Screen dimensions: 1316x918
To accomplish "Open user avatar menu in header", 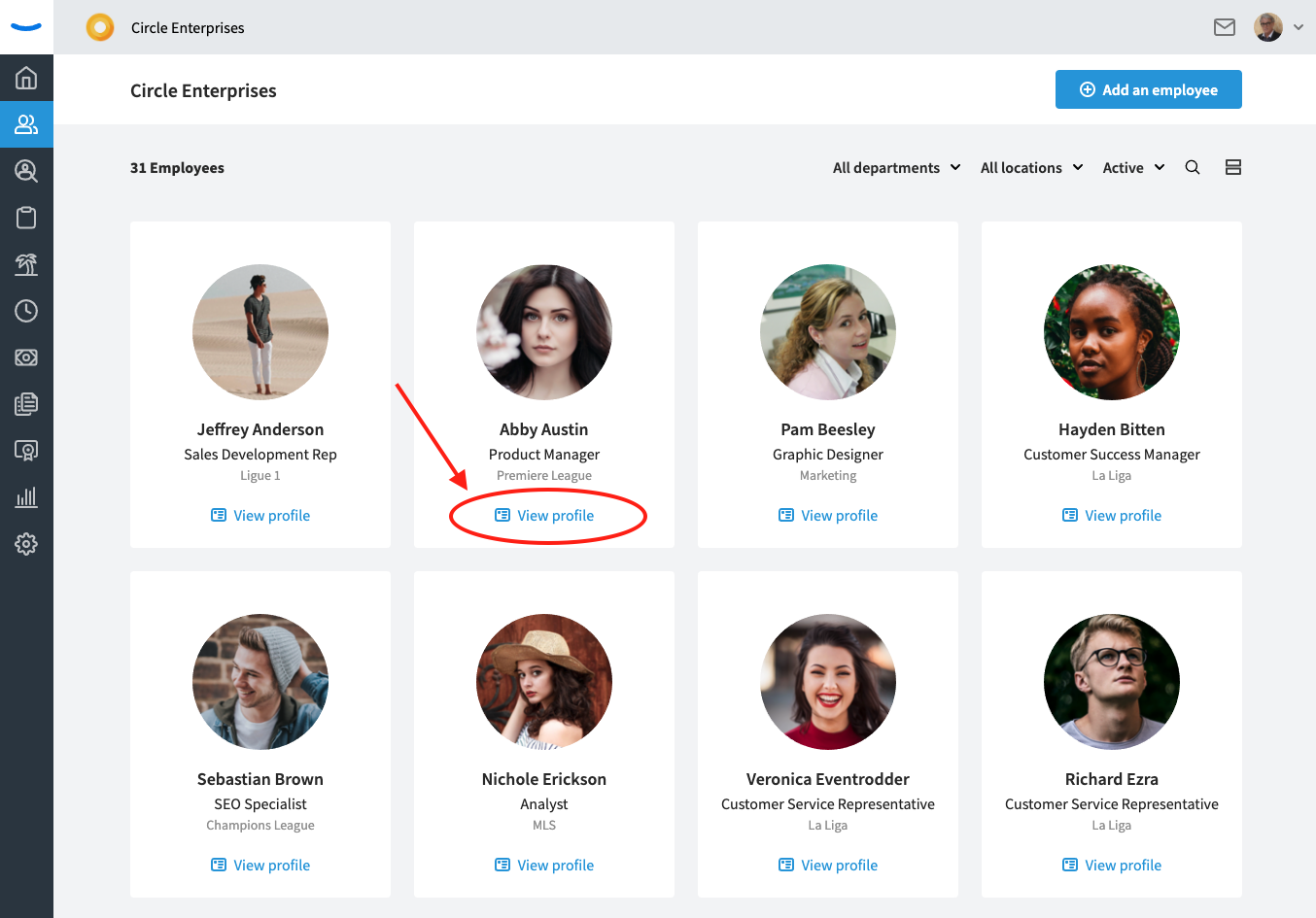I will pos(1268,27).
